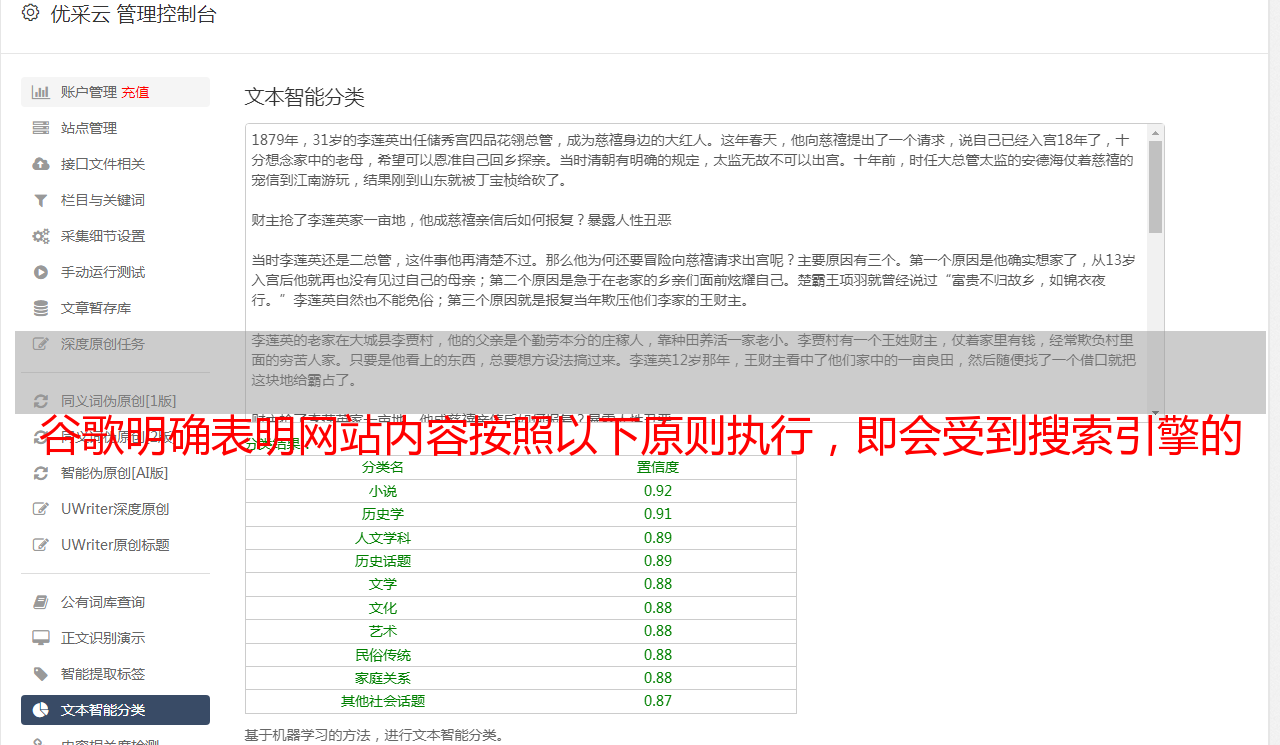1280x745 pixels.
Task: Click the filter icon for 栏目与关键词
Action: tap(40, 200)
